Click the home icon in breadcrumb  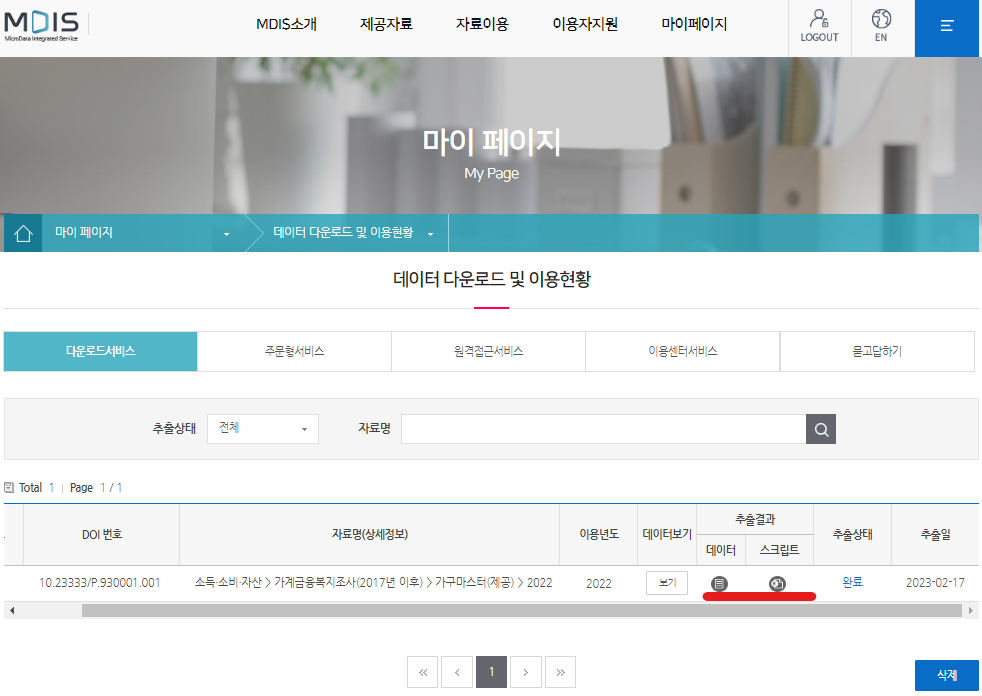[23, 233]
